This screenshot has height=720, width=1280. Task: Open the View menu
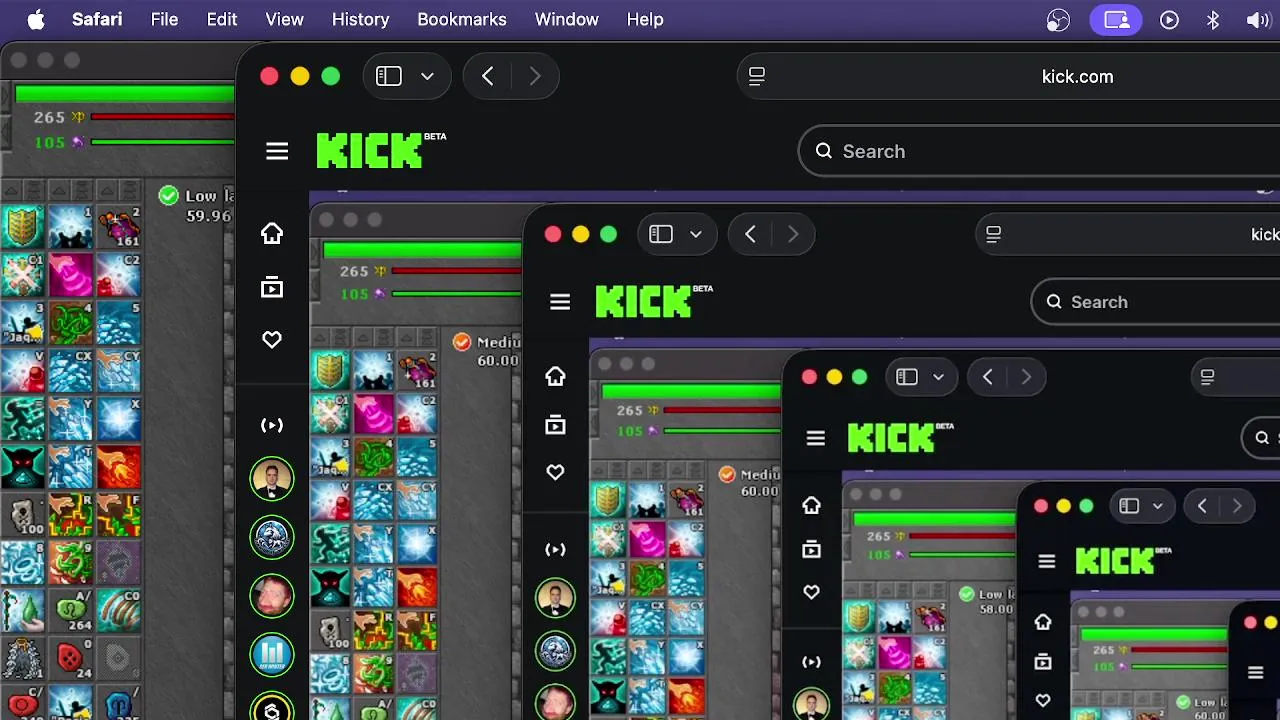284,19
